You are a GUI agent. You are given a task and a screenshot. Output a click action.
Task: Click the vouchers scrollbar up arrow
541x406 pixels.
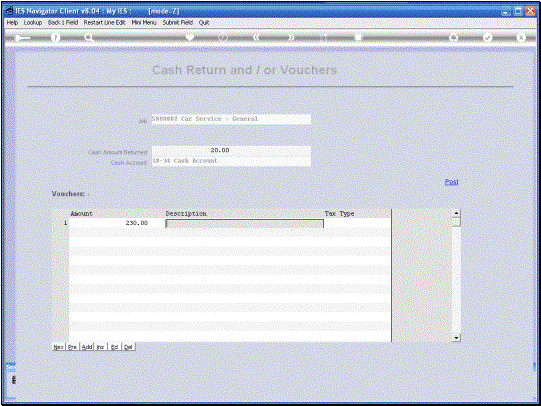tap(456, 213)
